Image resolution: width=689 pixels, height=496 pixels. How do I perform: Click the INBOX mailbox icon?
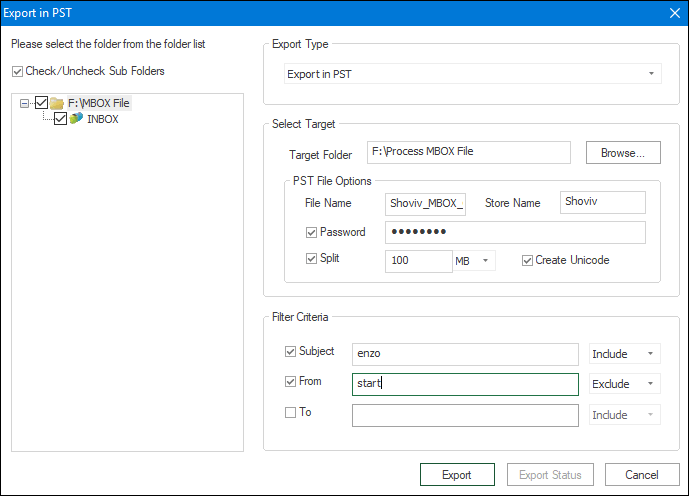pos(76,119)
